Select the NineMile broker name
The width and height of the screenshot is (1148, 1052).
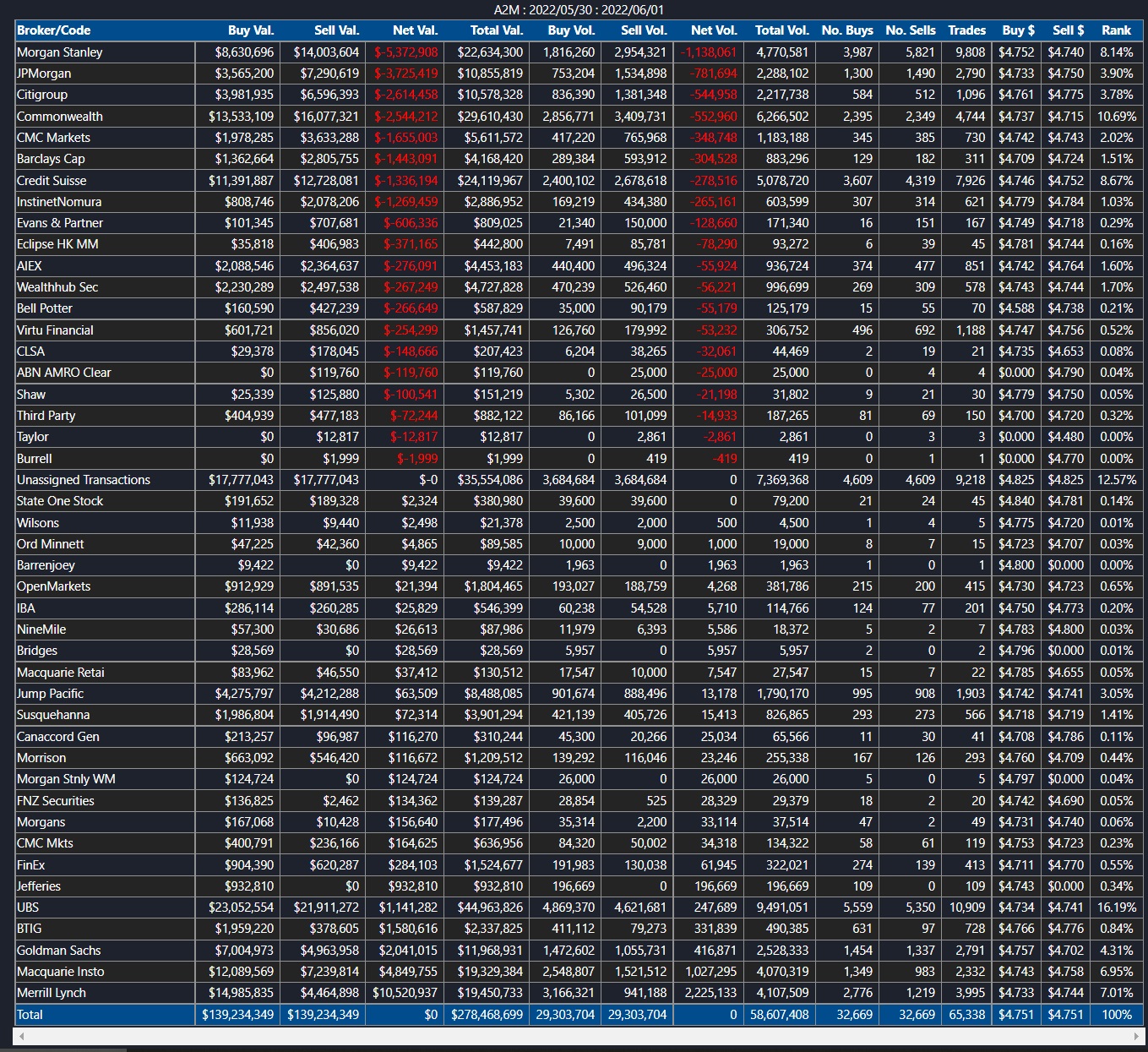pos(41,630)
